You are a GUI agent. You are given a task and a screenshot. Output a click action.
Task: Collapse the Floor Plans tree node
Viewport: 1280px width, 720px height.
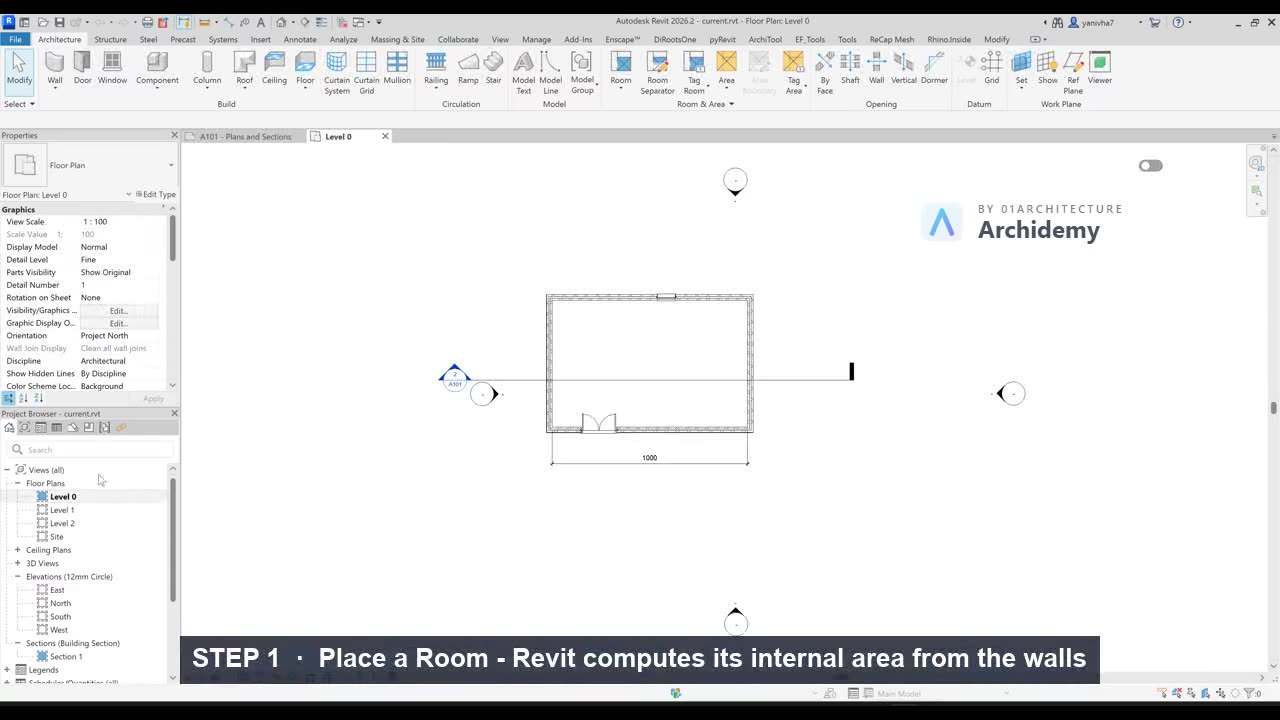17,483
